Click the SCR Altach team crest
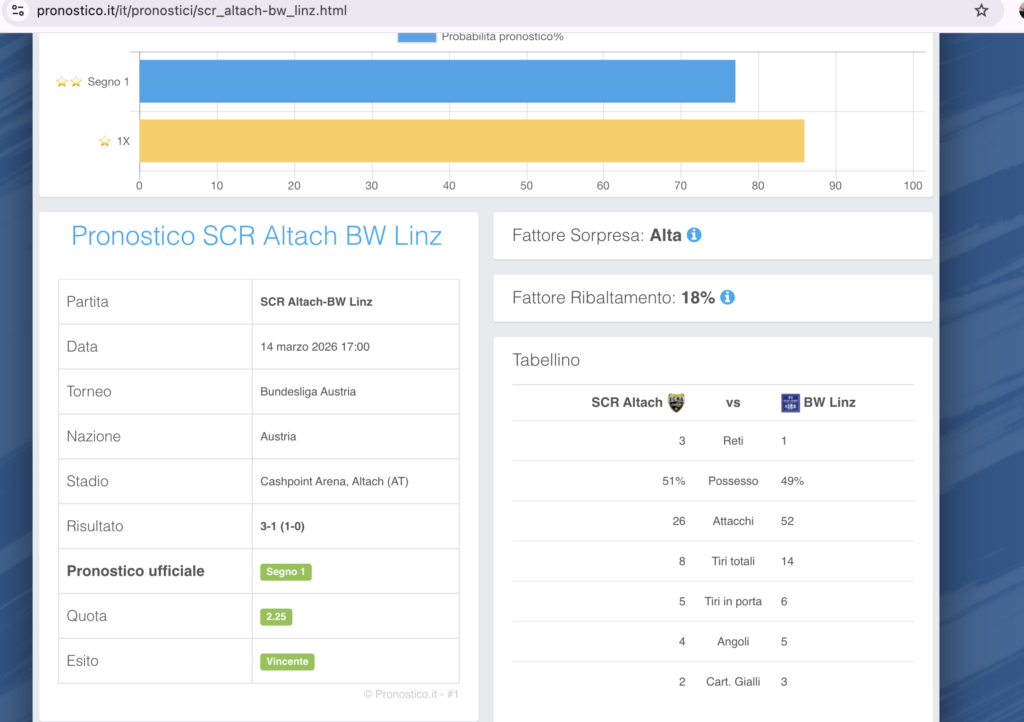 pyautogui.click(x=676, y=402)
